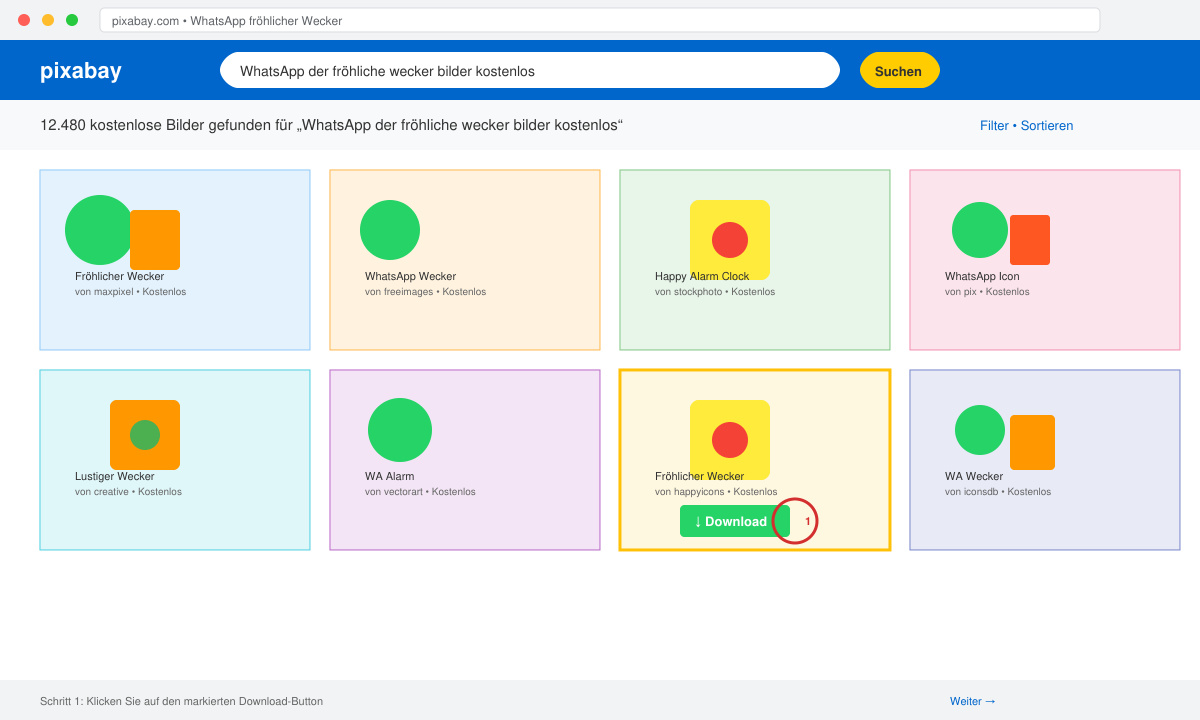Click the green macOS fullscreen button

[x=72, y=20]
